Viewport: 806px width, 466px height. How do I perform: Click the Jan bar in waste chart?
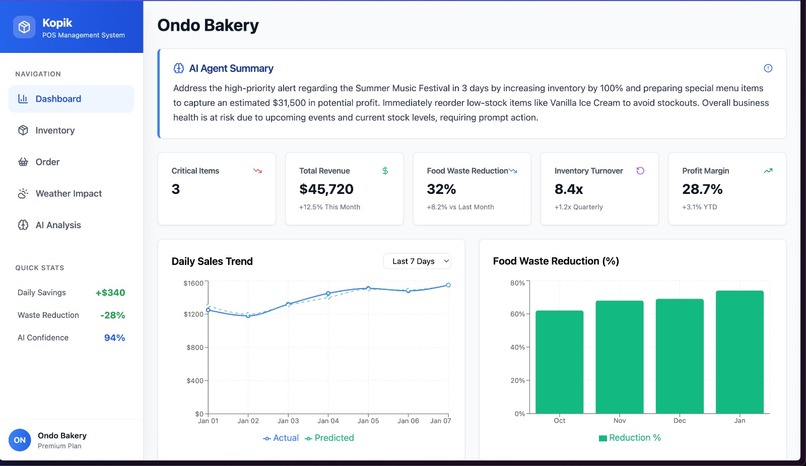coord(740,352)
